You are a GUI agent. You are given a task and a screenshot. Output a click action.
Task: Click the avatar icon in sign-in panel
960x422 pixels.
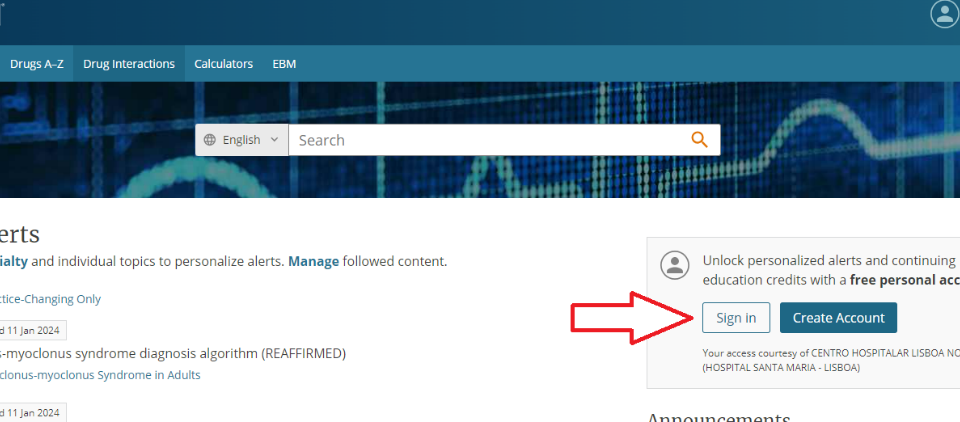coord(675,265)
